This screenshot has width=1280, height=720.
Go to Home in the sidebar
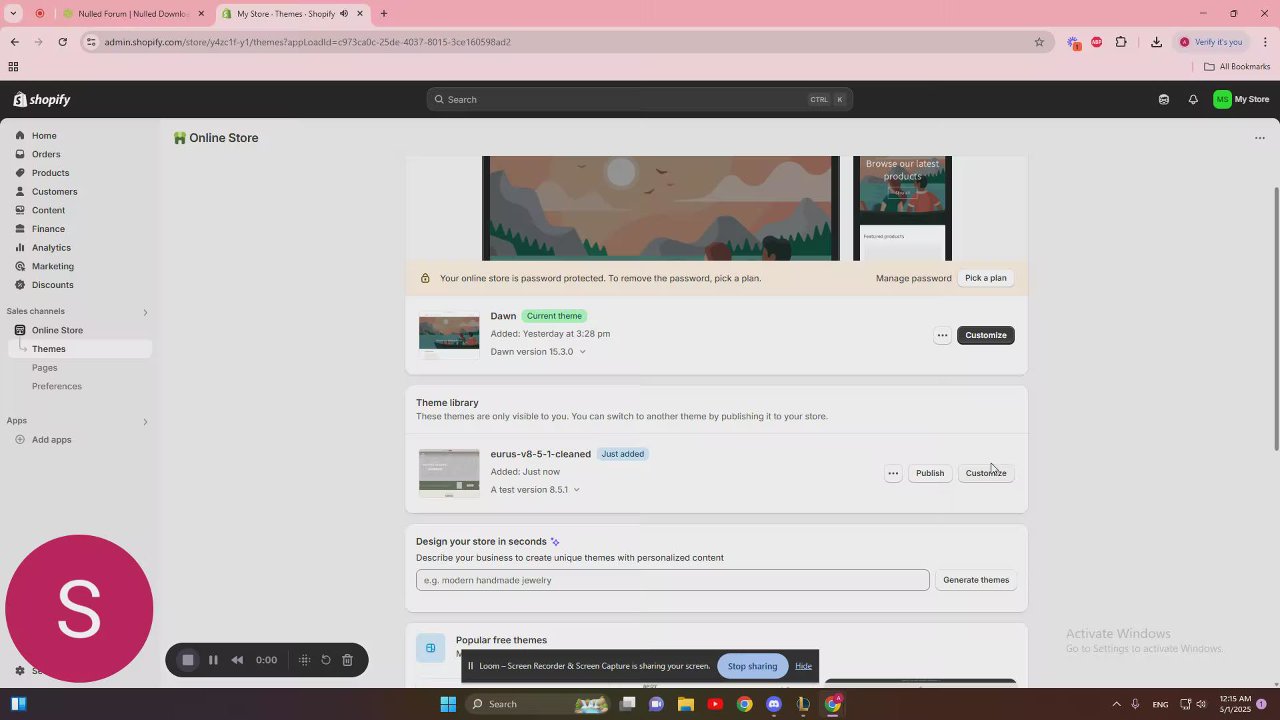point(44,136)
